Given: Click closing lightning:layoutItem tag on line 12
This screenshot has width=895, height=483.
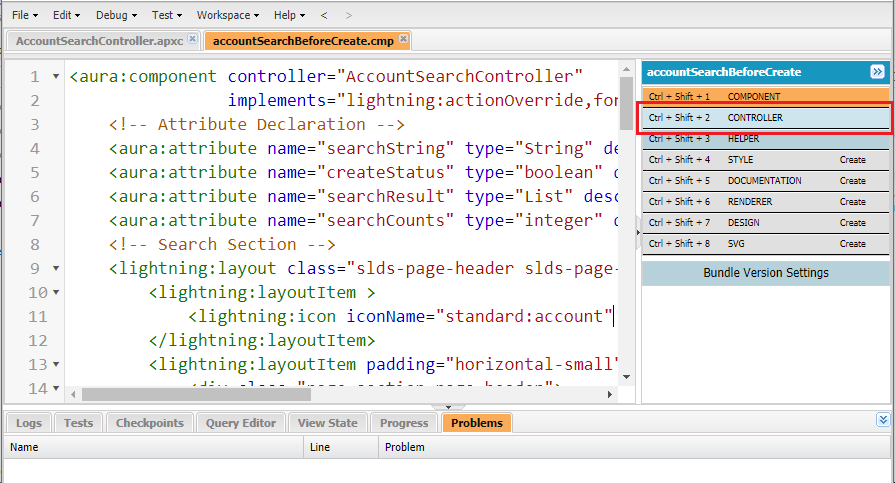Looking at the screenshot, I should pos(262,340).
